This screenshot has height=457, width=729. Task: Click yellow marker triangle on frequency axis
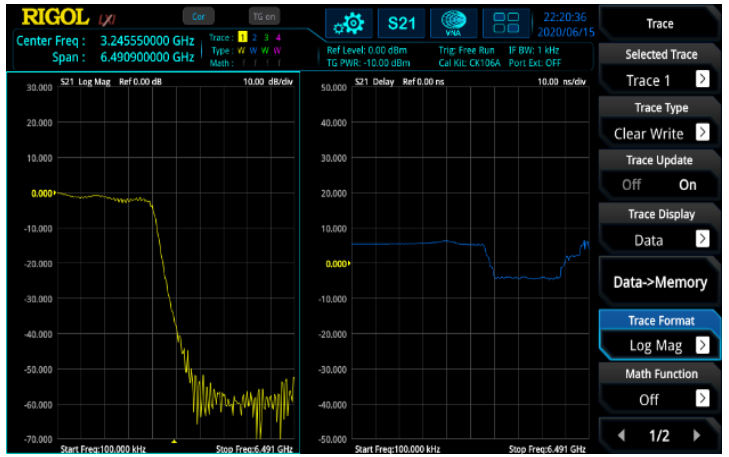[x=174, y=441]
